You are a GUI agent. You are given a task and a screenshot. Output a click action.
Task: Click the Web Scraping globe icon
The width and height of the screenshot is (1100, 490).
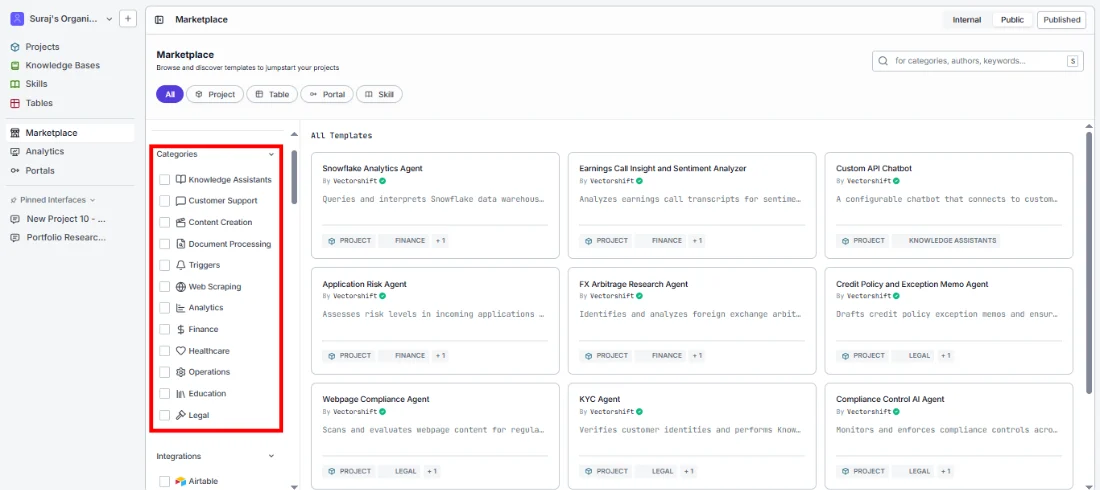(180, 287)
